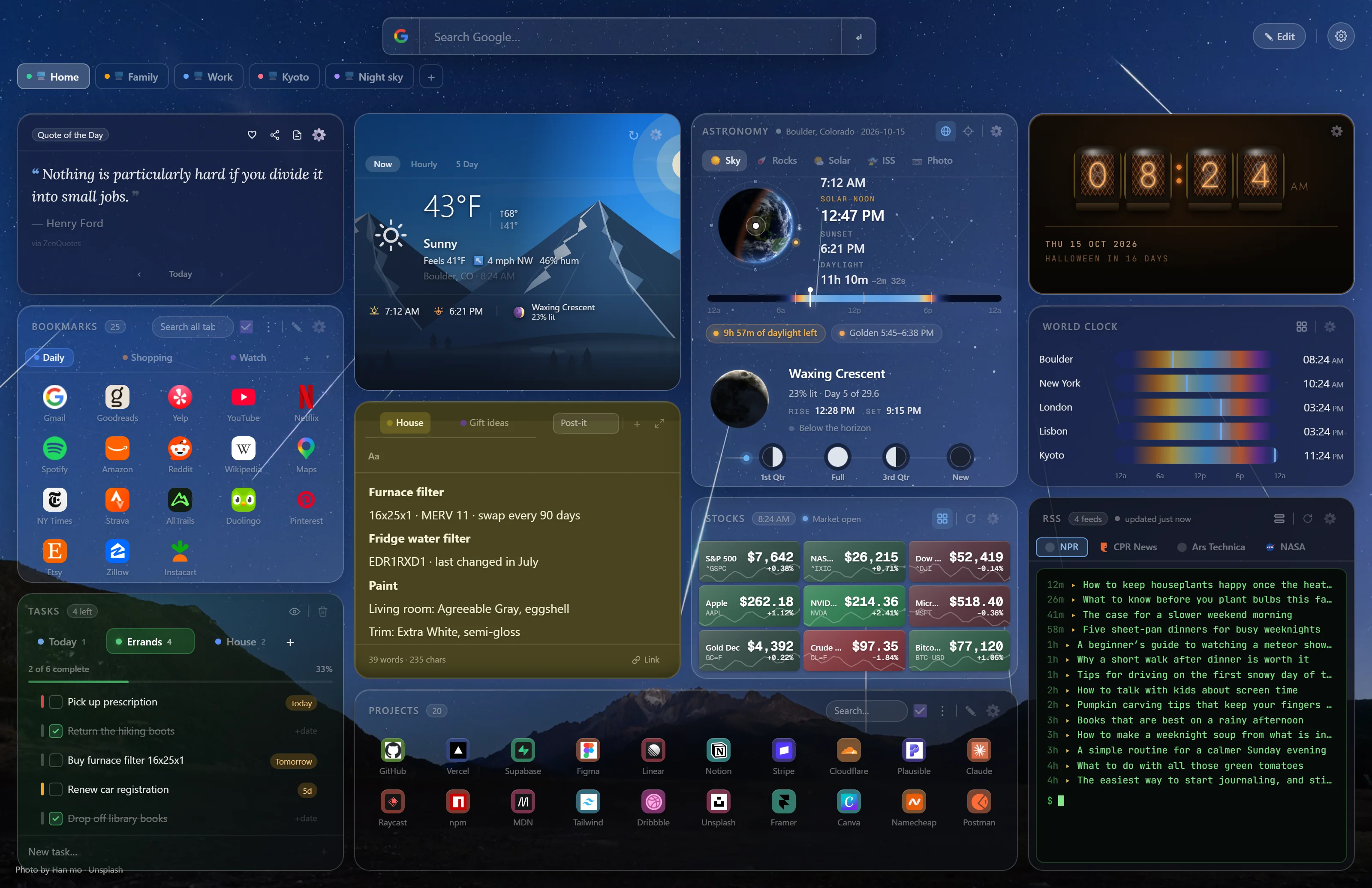Open the Postman project icon
This screenshot has height=888, width=1372.
click(x=979, y=808)
